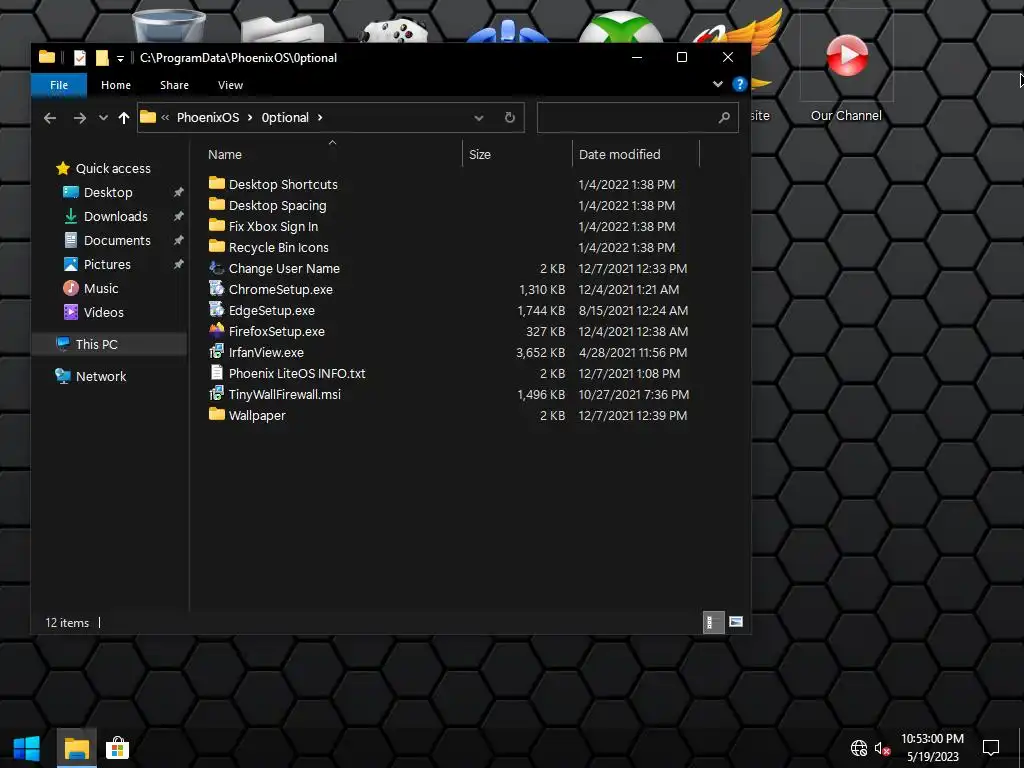Viewport: 1024px width, 768px height.
Task: Select FirefoxSetup.exe installer icon
Action: coord(217,330)
